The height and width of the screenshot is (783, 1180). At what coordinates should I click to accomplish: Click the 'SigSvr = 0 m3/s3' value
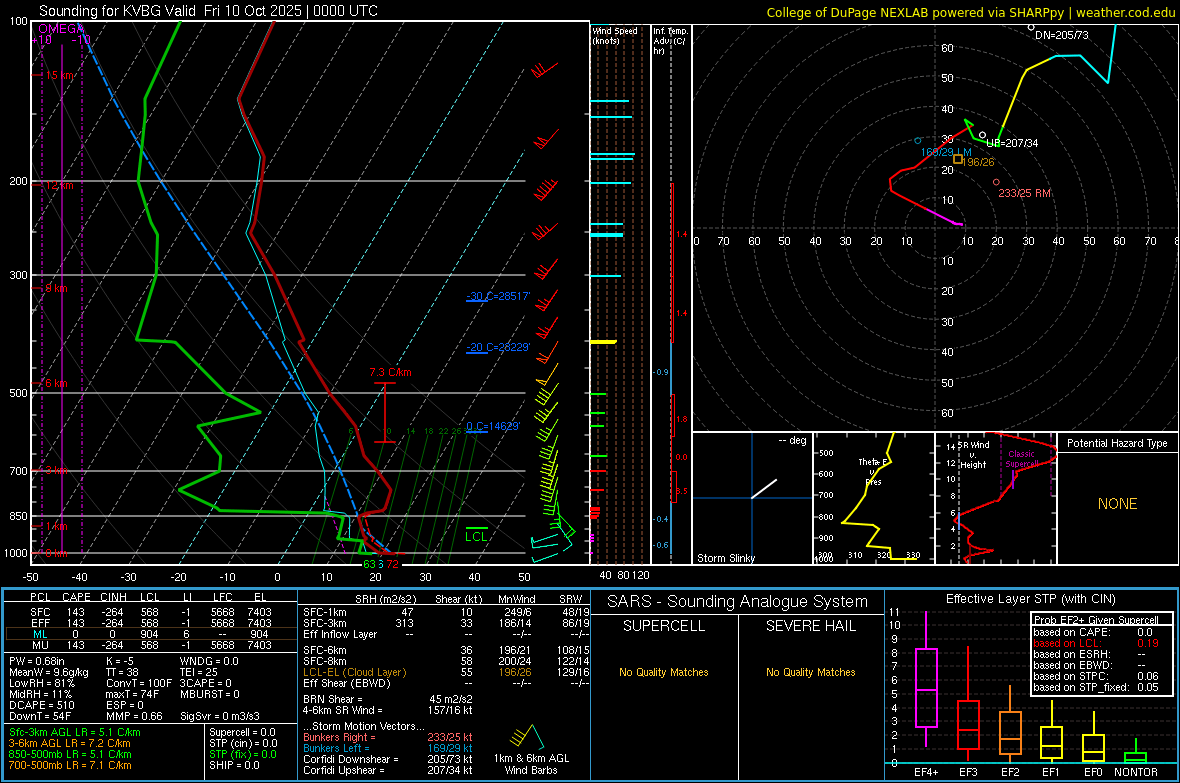pos(220,717)
